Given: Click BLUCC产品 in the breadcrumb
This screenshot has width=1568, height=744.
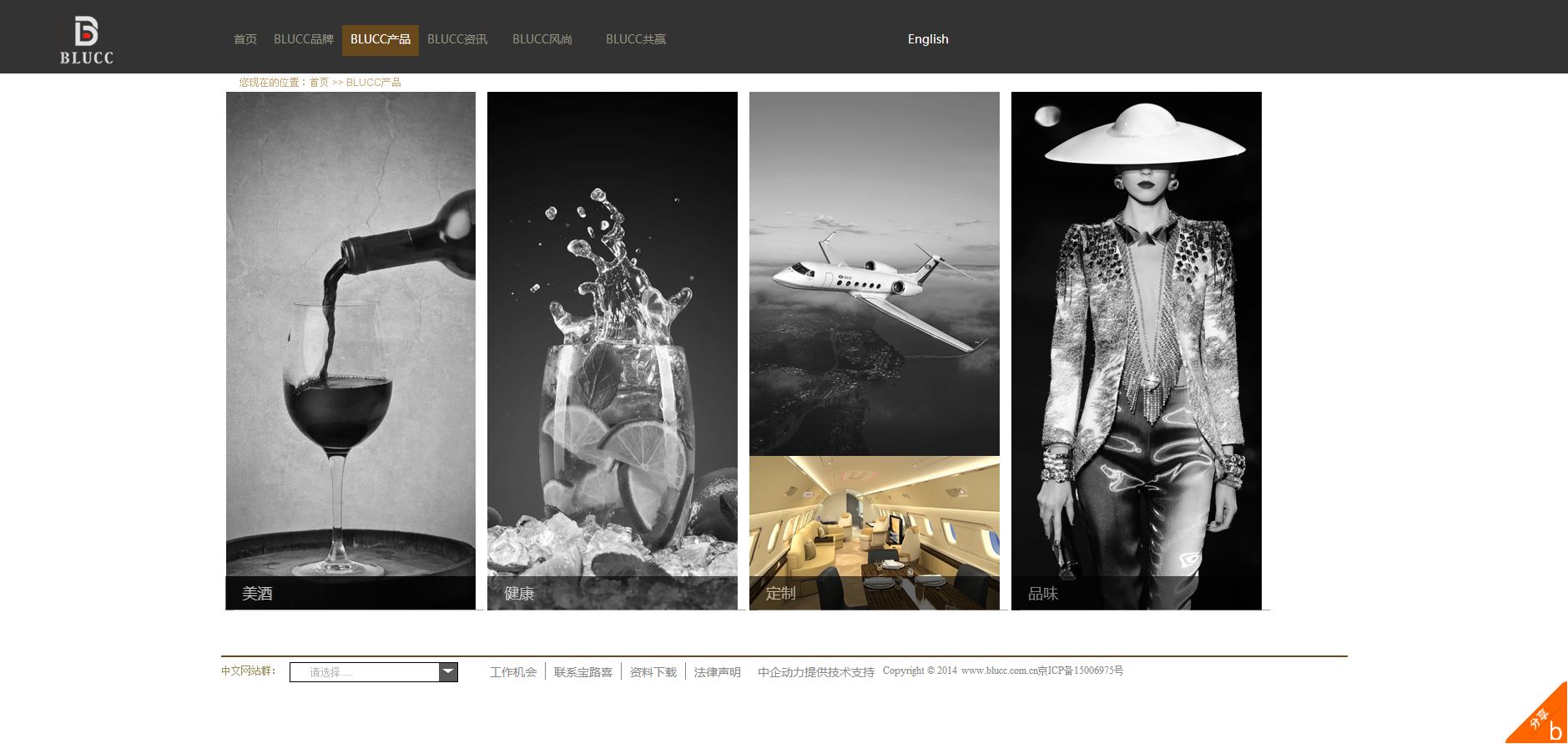Looking at the screenshot, I should (374, 83).
